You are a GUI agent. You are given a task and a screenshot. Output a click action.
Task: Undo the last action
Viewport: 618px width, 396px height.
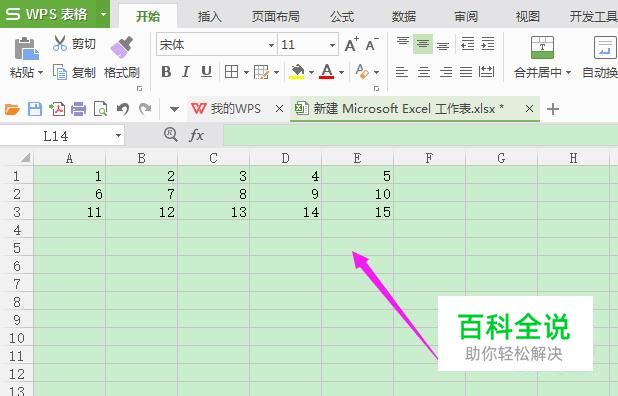pos(123,109)
